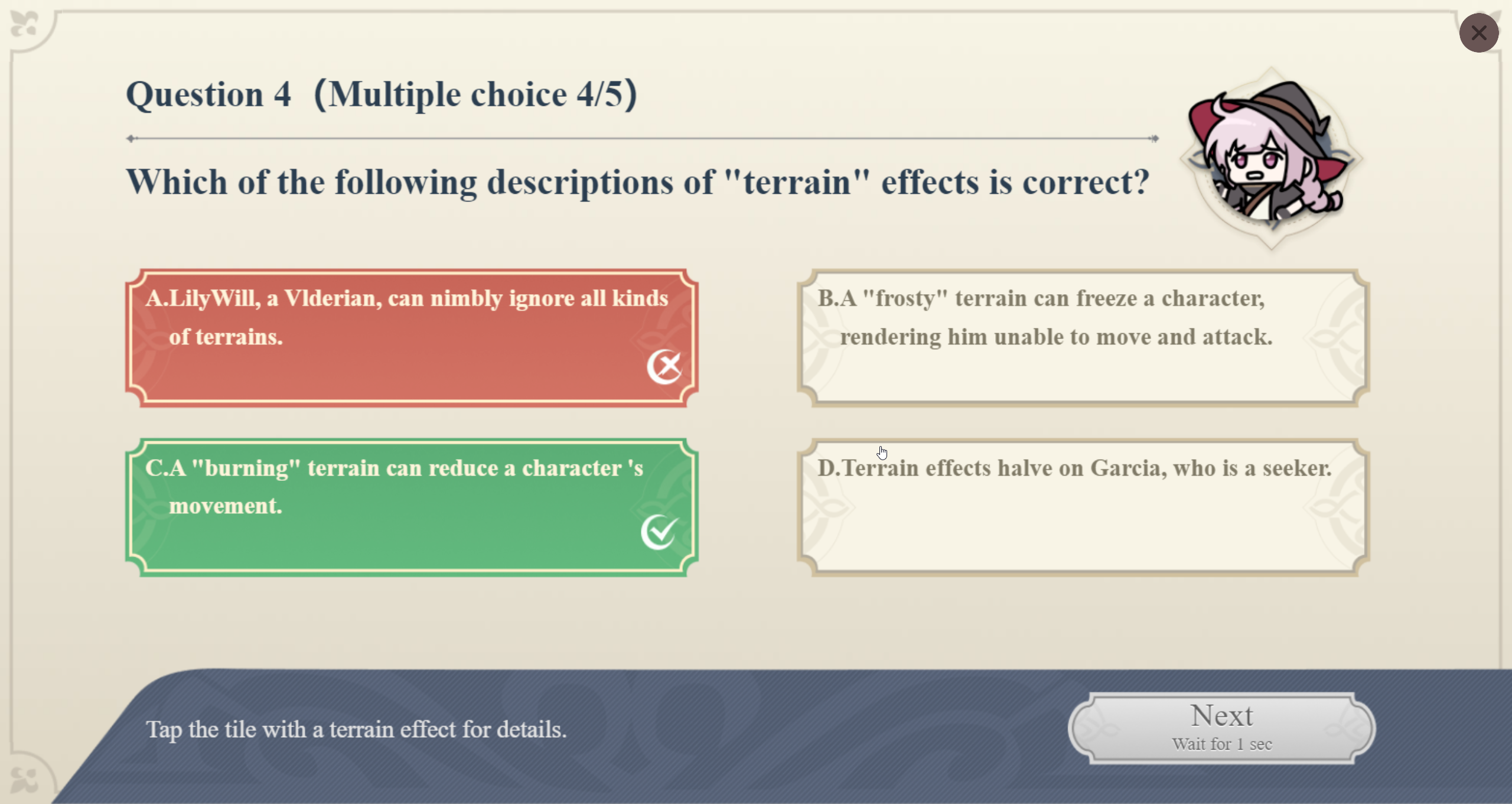Click the horizontal divider line under the heading

(x=643, y=139)
